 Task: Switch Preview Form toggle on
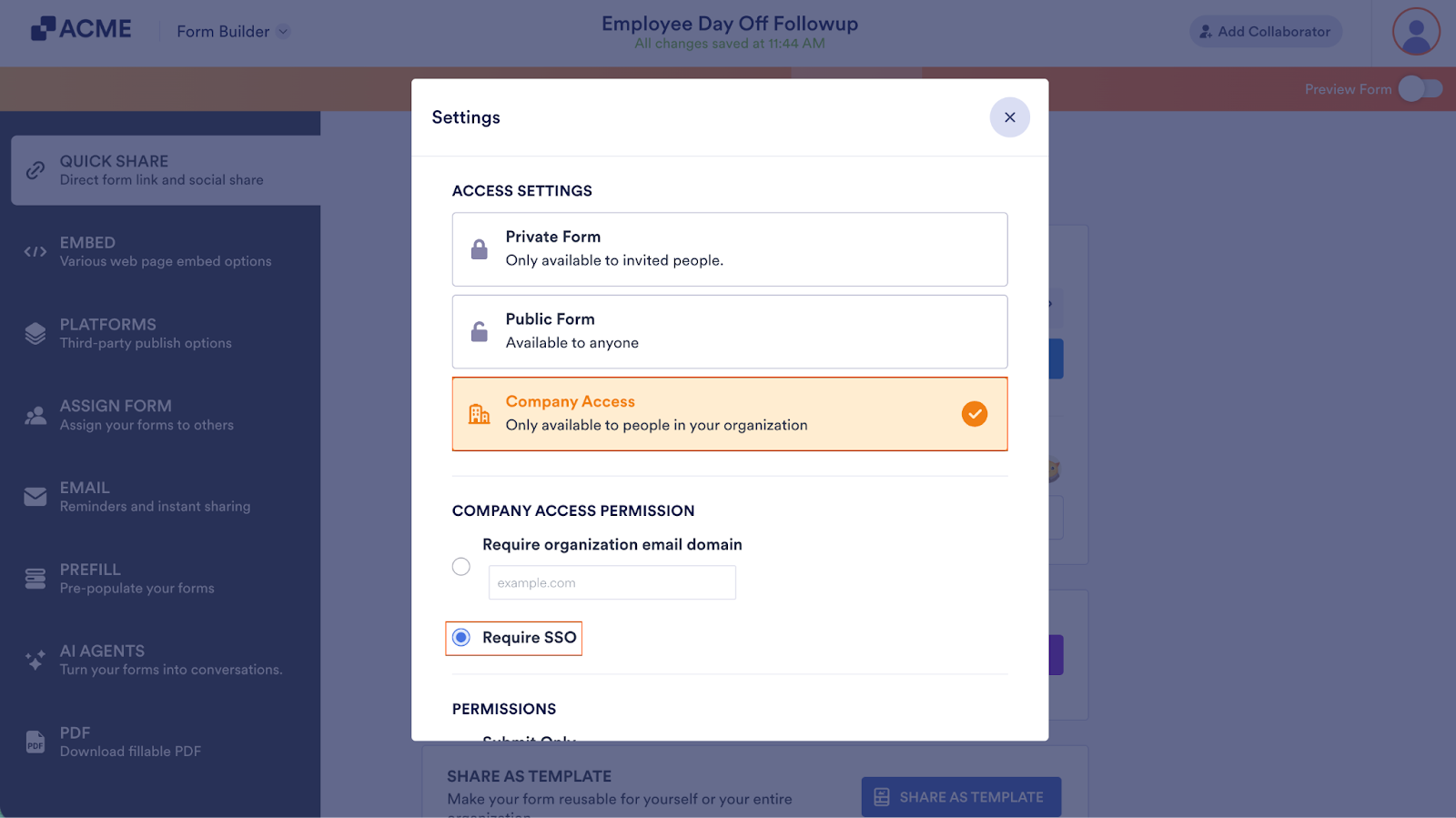point(1421,88)
